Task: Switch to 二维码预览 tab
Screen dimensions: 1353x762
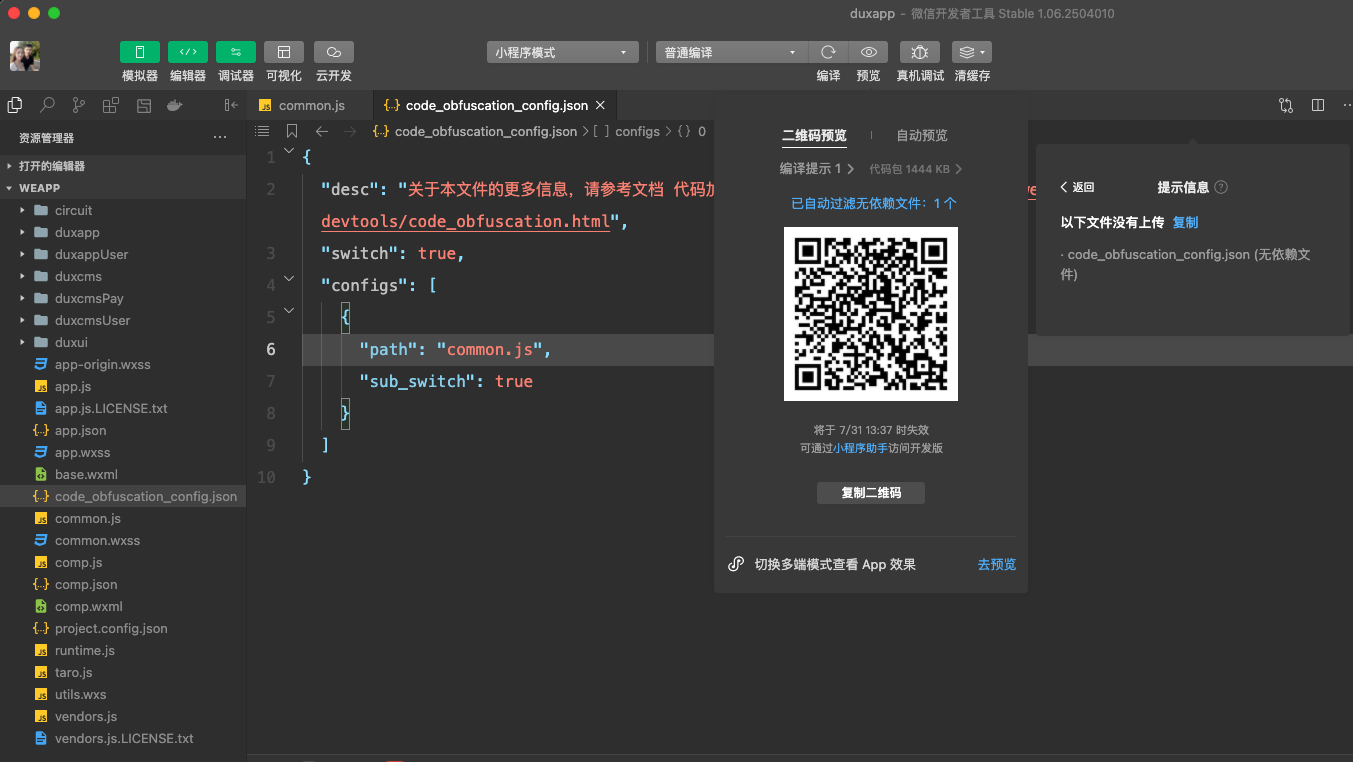Action: [814, 136]
